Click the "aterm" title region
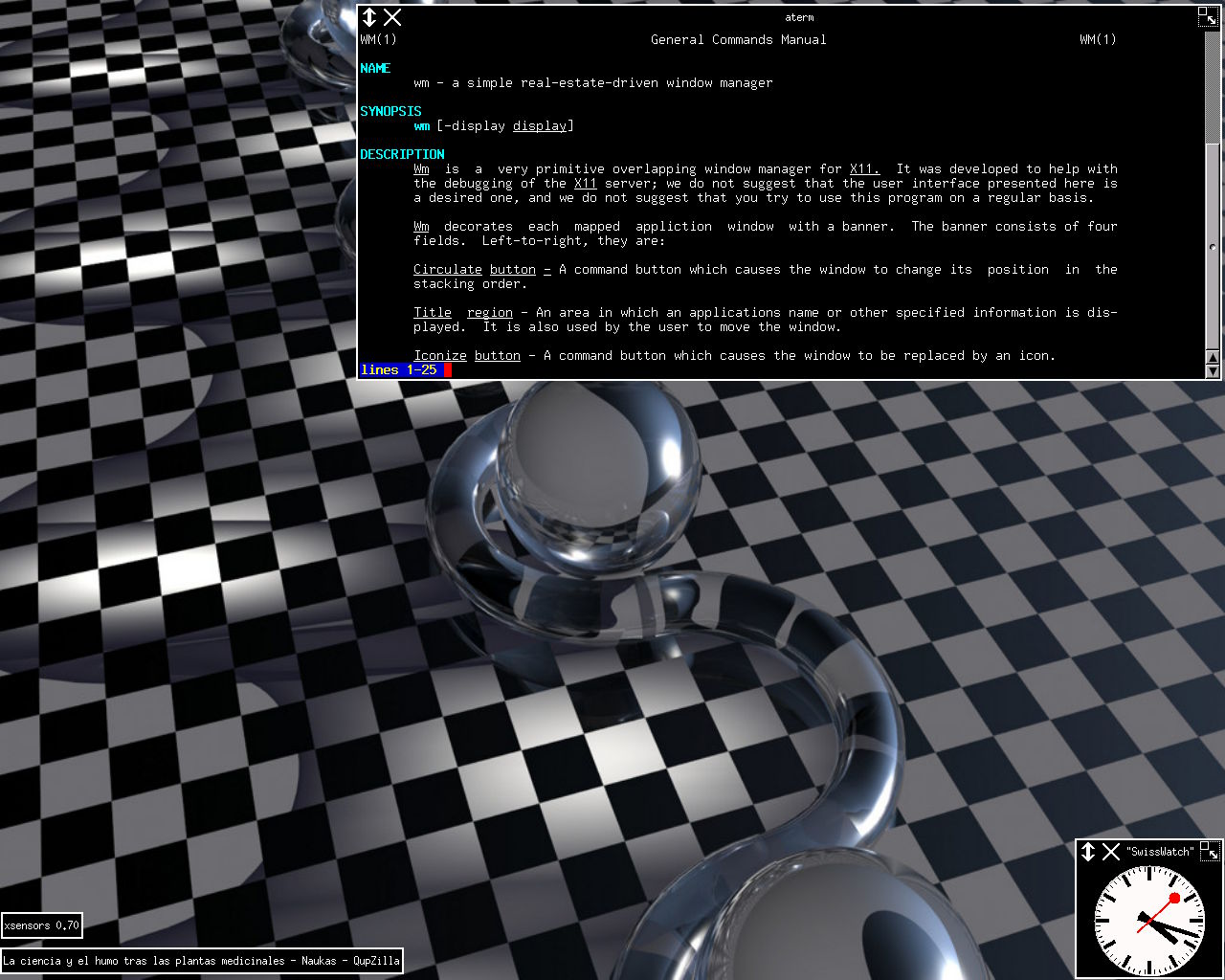 (x=799, y=17)
